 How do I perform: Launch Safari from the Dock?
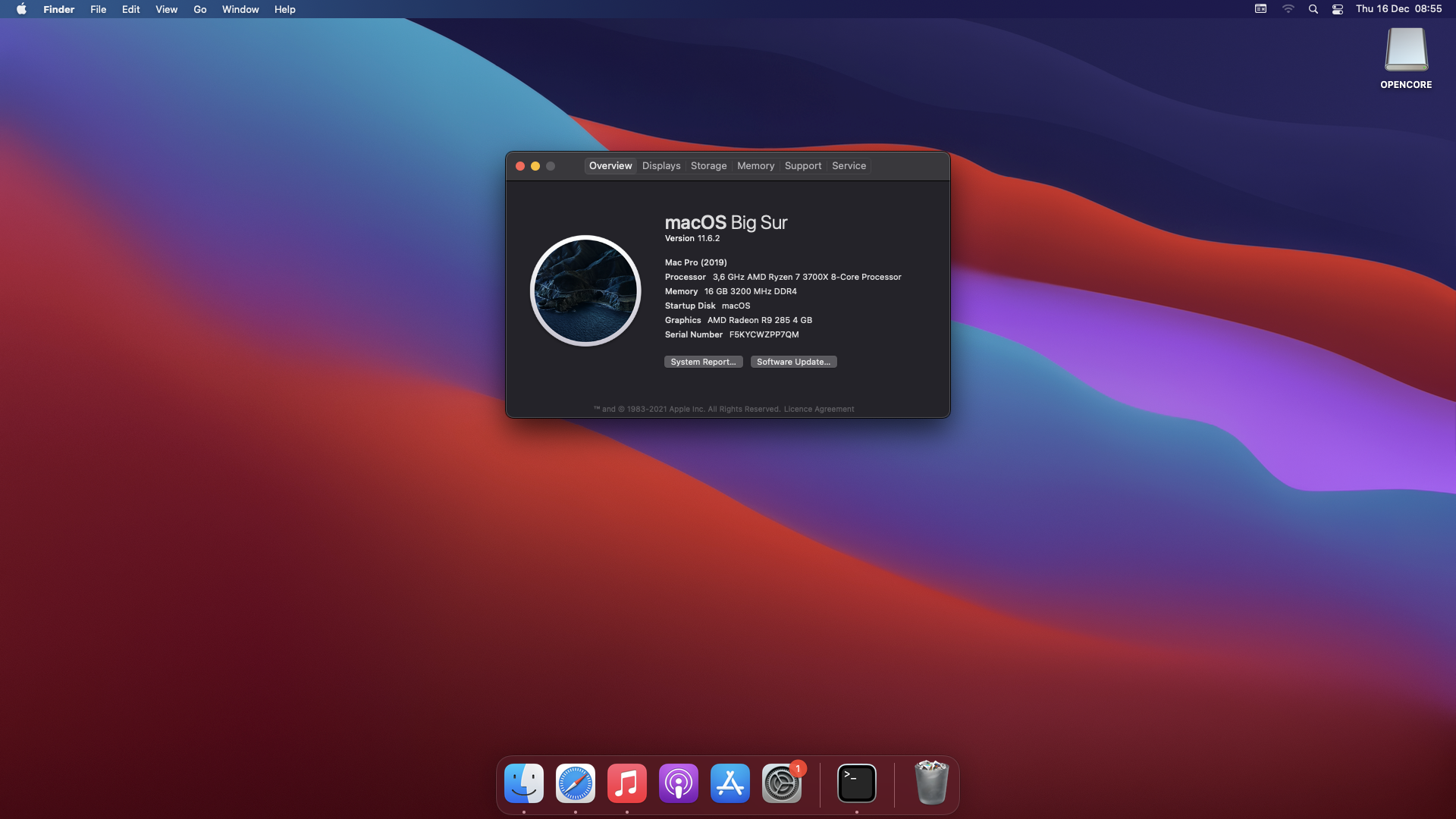576,783
